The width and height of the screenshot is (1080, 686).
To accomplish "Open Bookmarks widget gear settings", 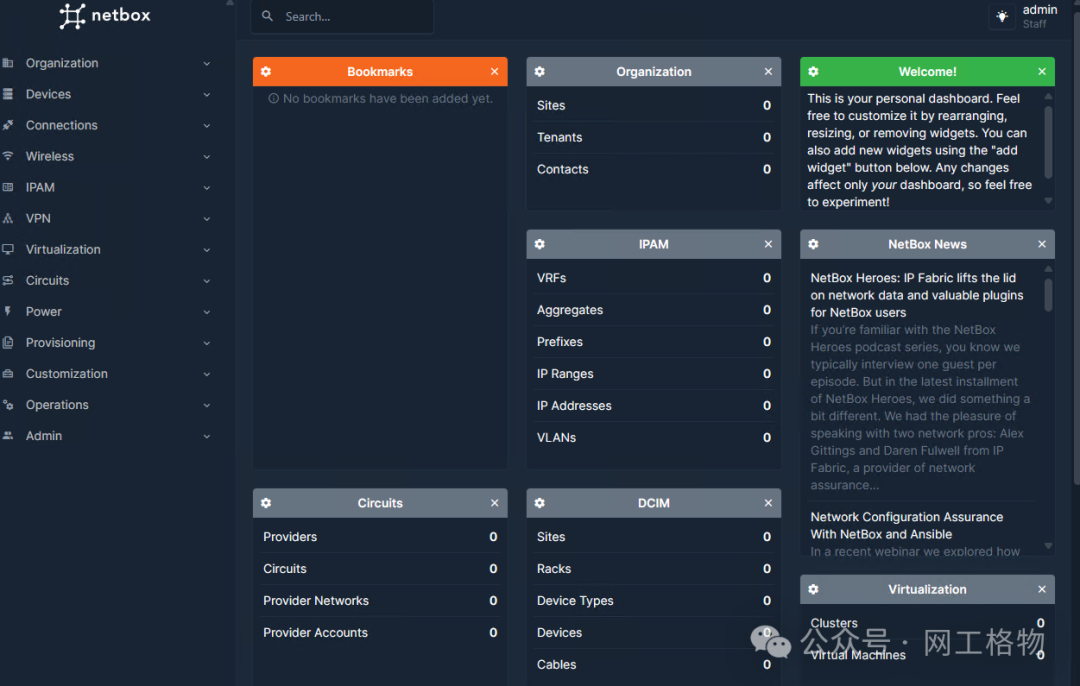I will (266, 72).
